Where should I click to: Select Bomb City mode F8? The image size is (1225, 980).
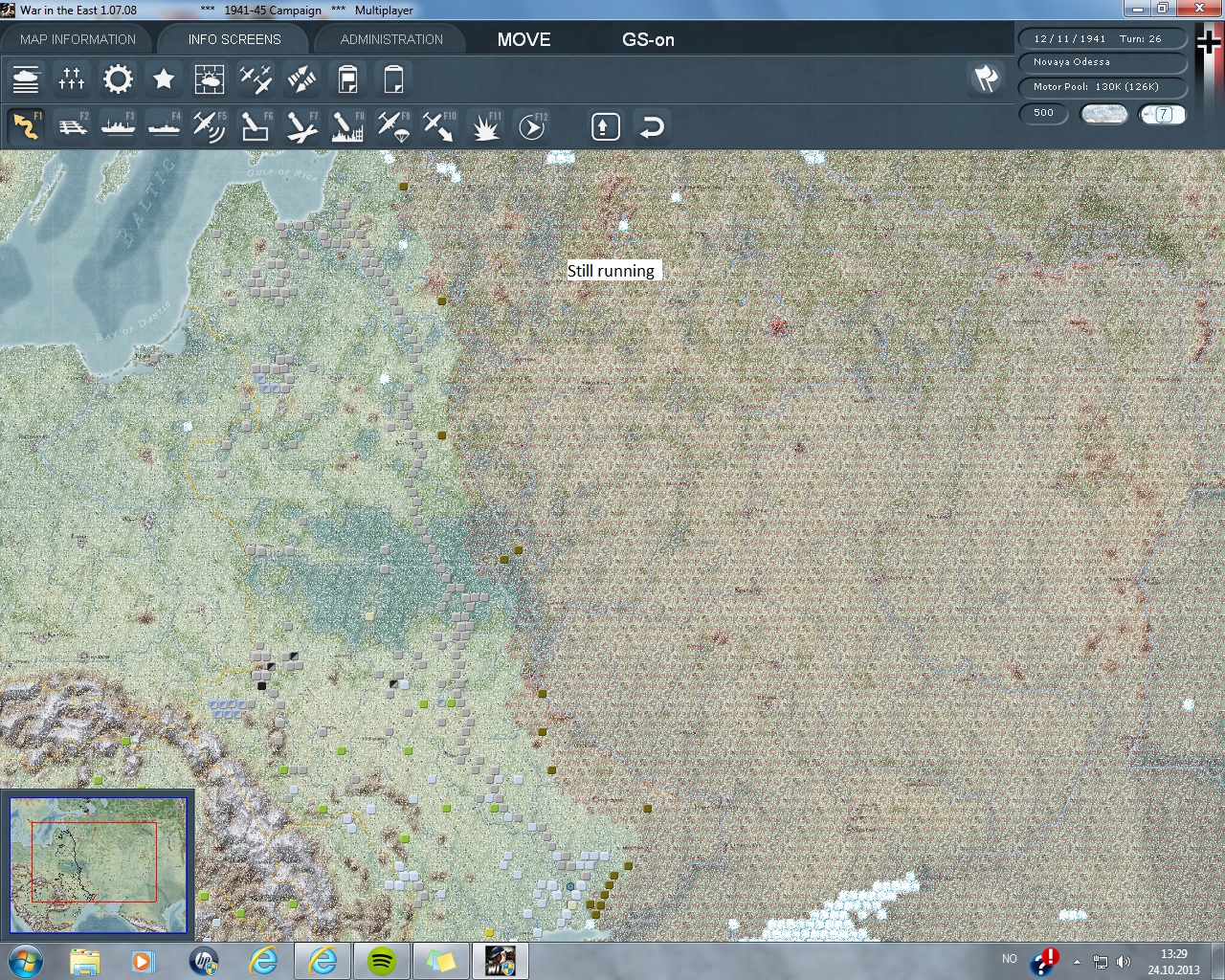point(347,126)
